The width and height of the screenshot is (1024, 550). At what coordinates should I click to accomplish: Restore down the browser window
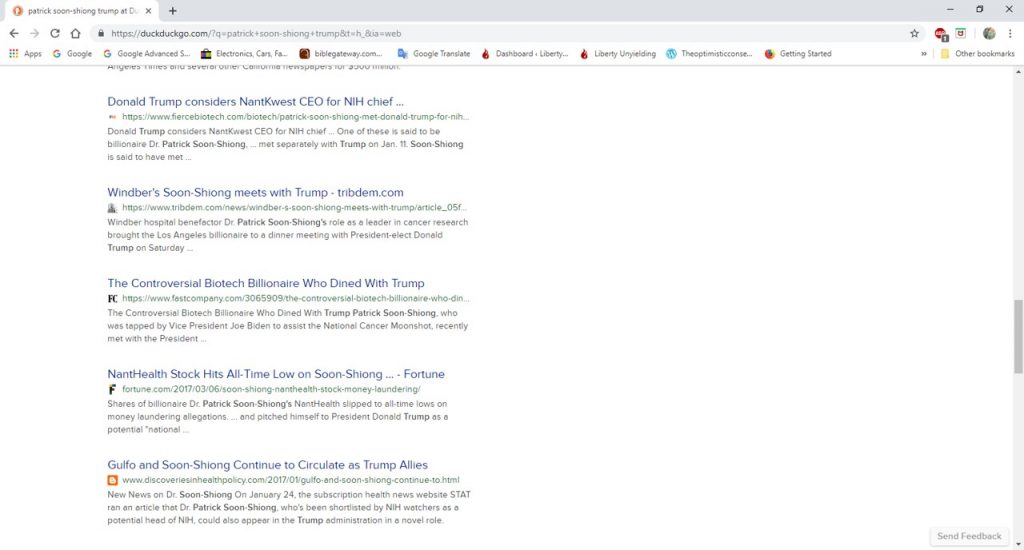point(980,9)
